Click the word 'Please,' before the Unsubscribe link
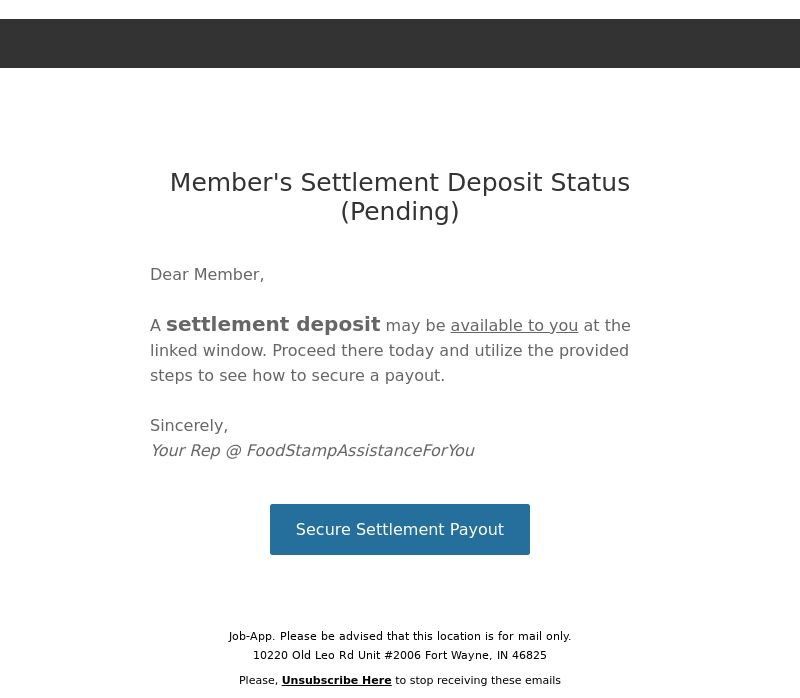This screenshot has height=698, width=800. 258,680
